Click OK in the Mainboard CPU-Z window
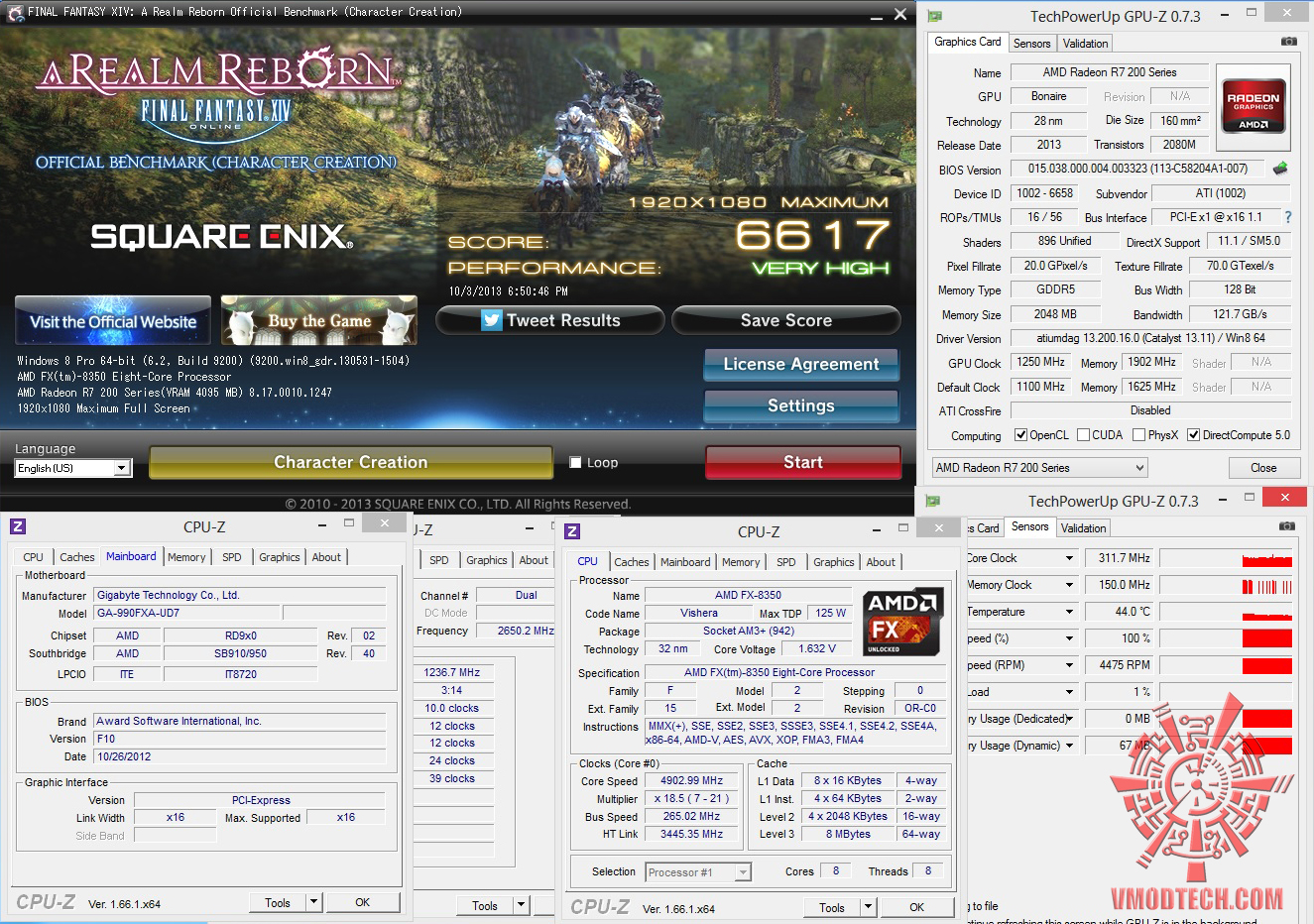This screenshot has width=1314, height=924. (x=363, y=902)
